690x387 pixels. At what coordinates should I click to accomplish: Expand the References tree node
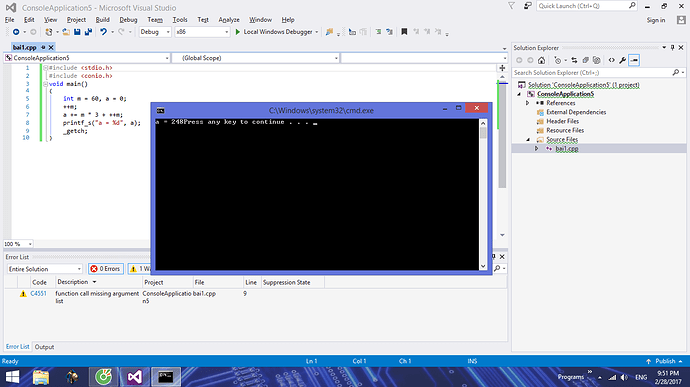(528, 103)
